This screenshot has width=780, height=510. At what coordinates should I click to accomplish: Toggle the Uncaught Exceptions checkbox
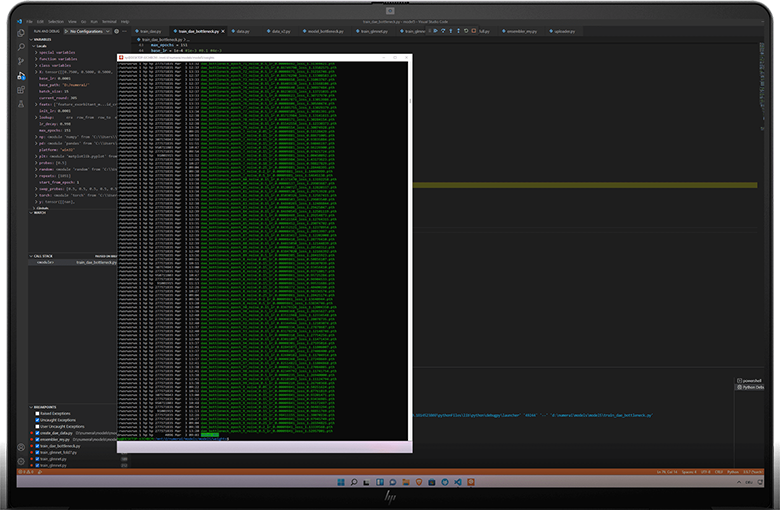(37, 420)
